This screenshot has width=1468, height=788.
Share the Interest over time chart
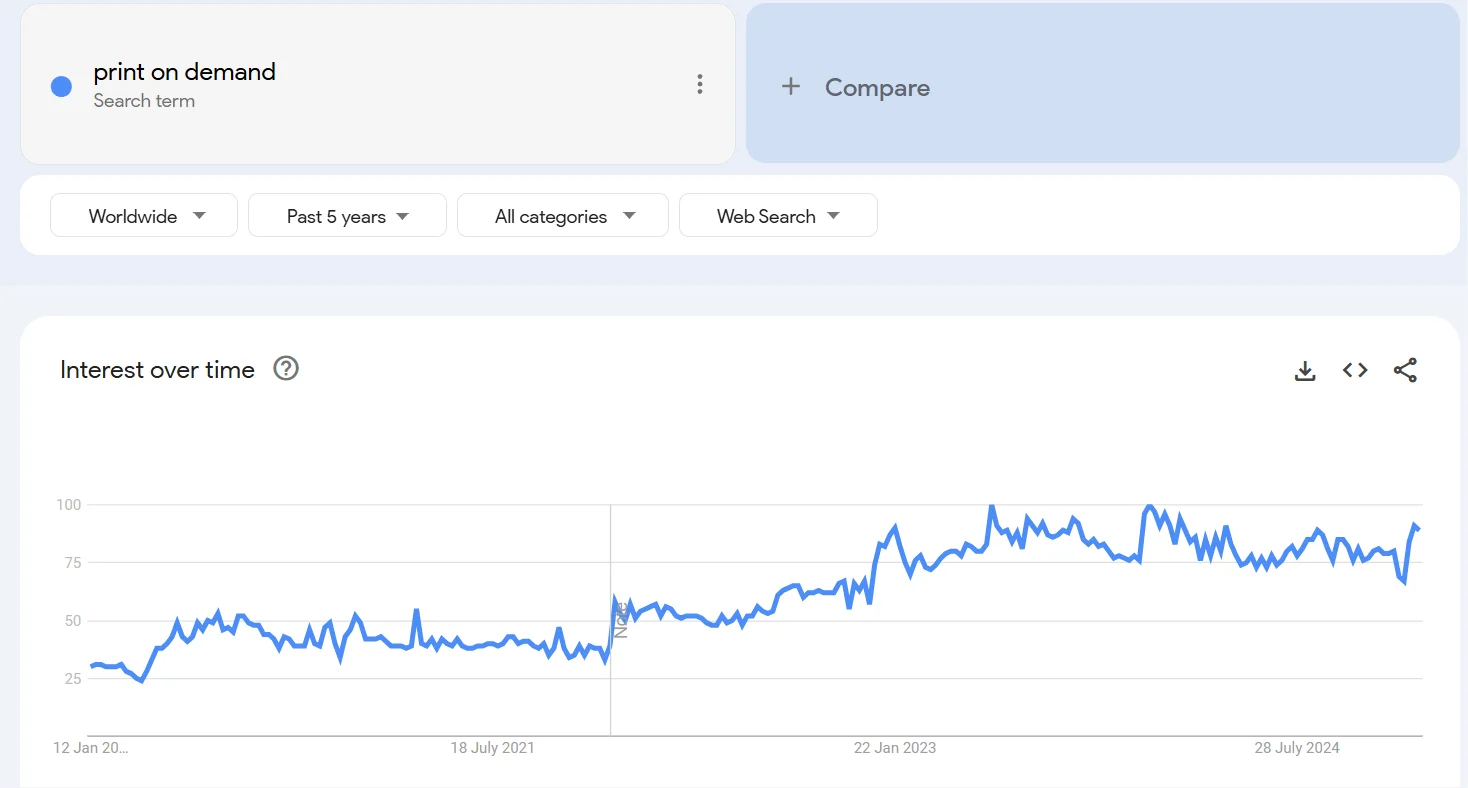[x=1405, y=370]
